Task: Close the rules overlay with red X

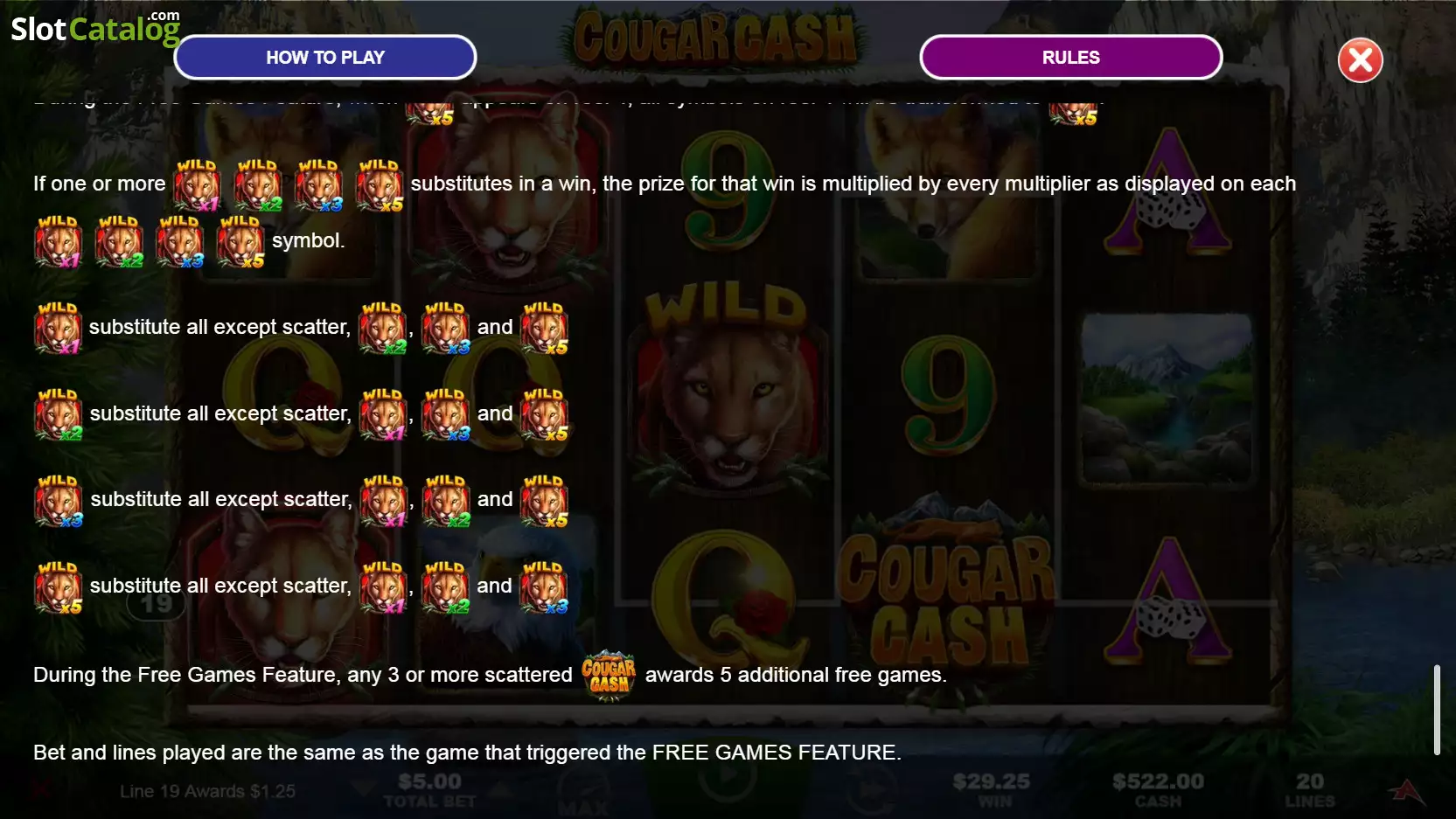Action: [1360, 60]
